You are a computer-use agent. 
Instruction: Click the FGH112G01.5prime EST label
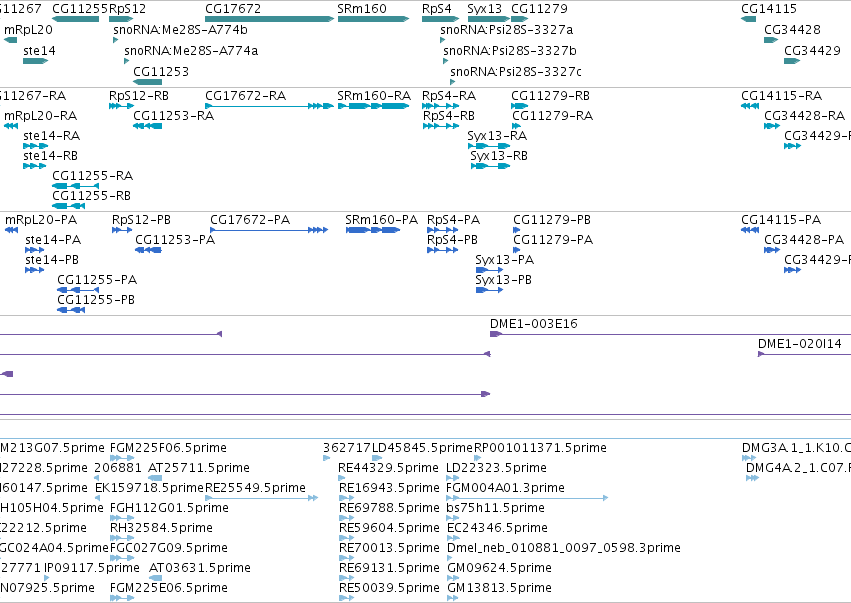point(169,508)
